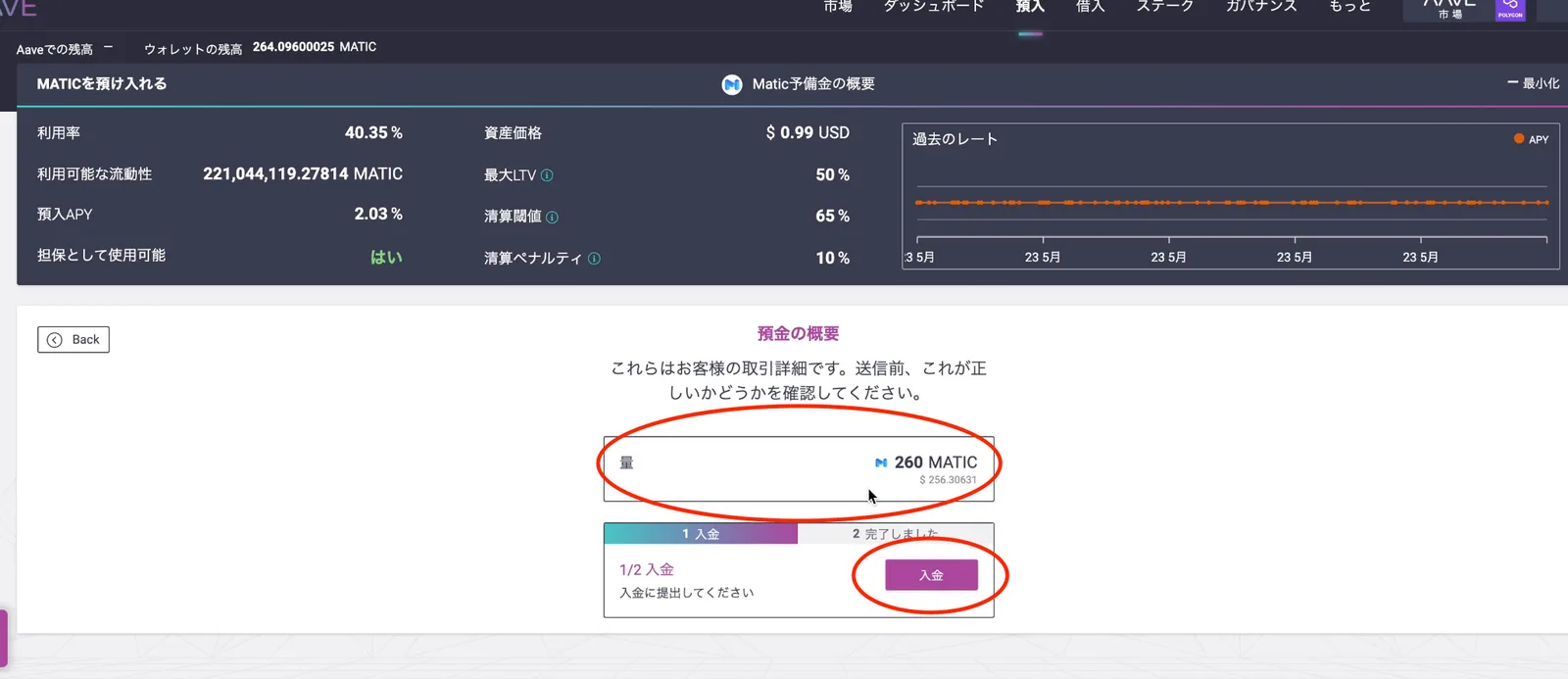Click the 清算ペナルティ value 10 %

833,258
